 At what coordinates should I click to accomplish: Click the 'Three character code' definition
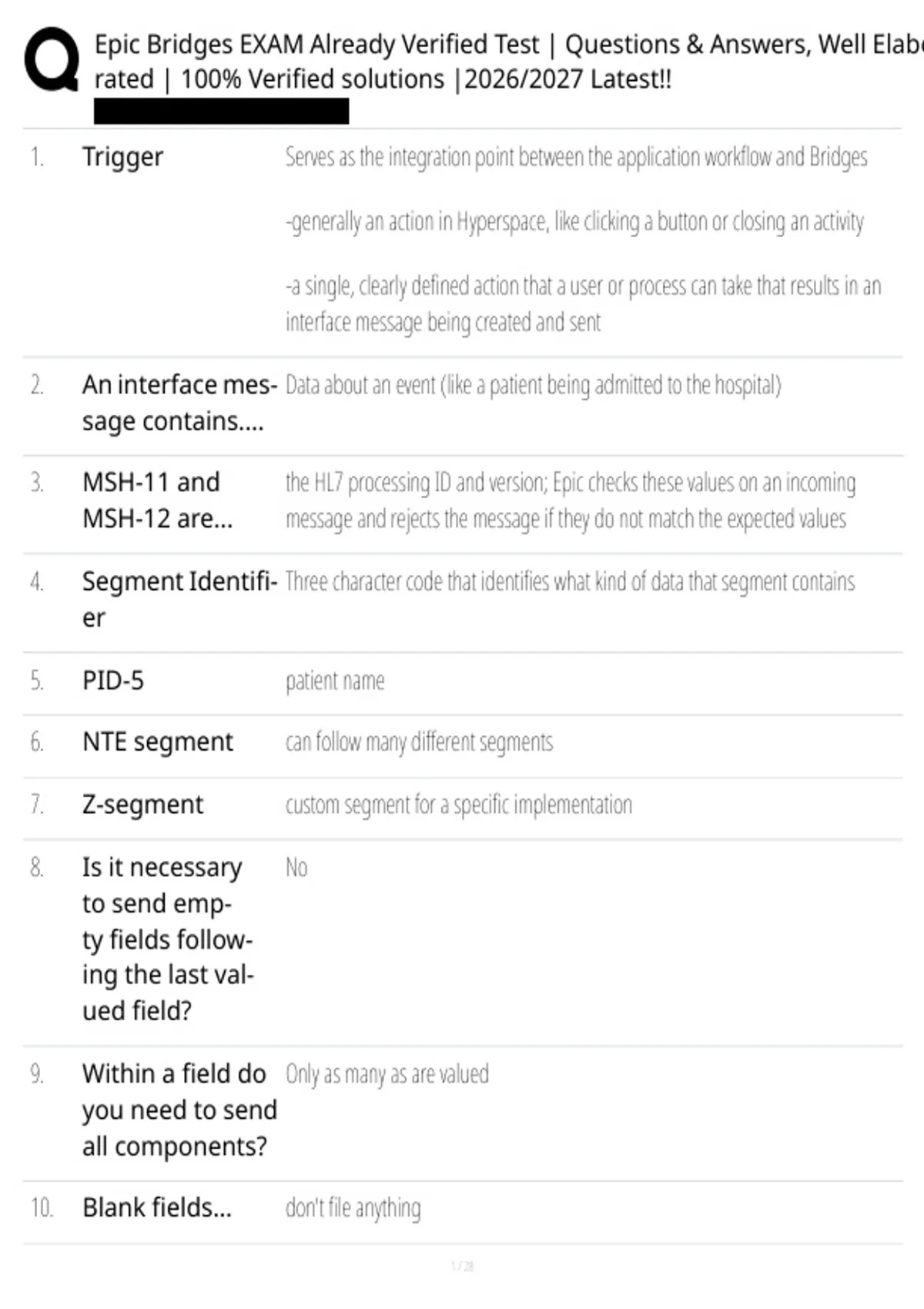tap(570, 581)
